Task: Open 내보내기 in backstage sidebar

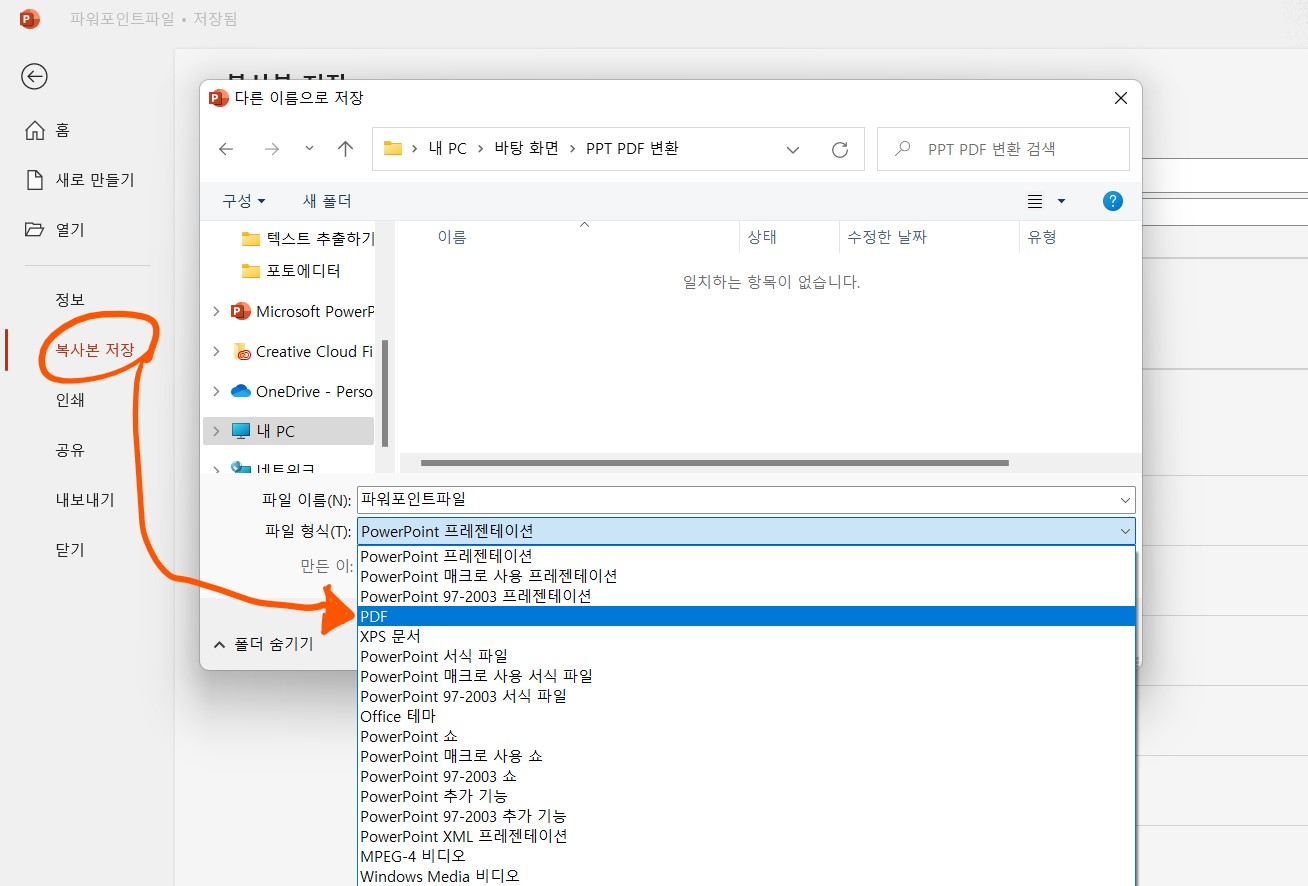Action: 85,500
